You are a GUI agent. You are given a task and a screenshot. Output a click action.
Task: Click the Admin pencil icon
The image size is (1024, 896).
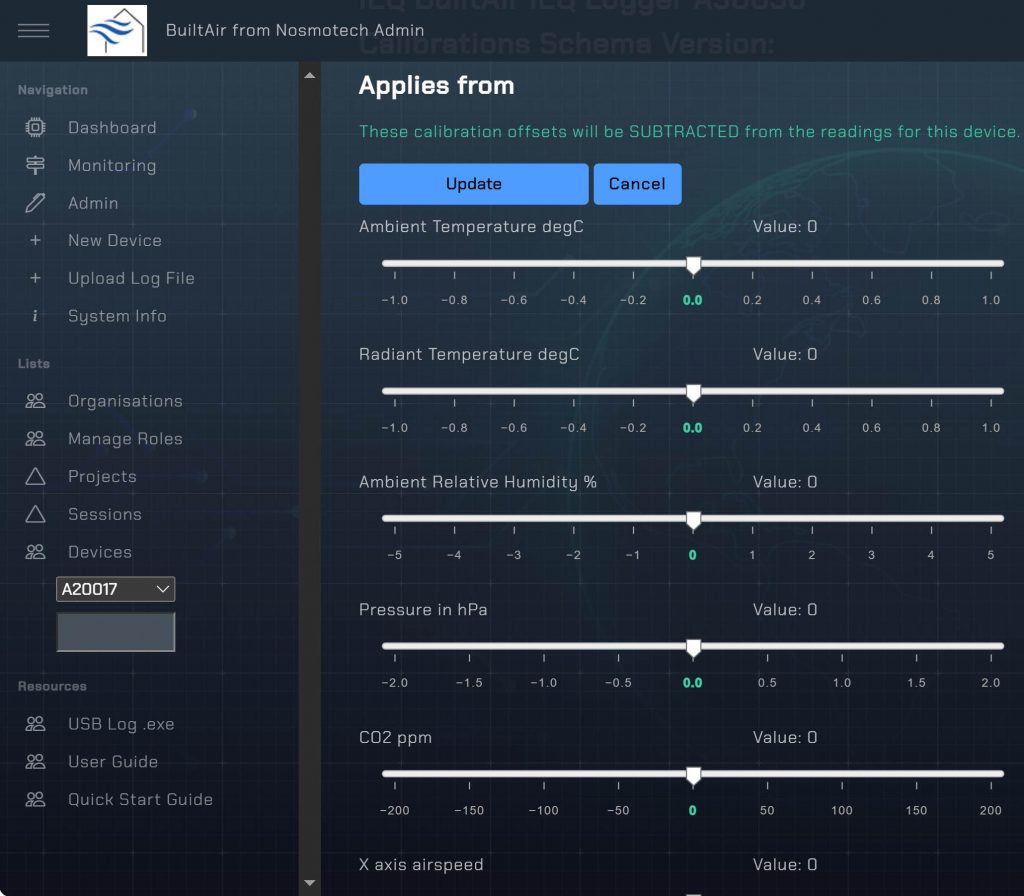click(35, 203)
